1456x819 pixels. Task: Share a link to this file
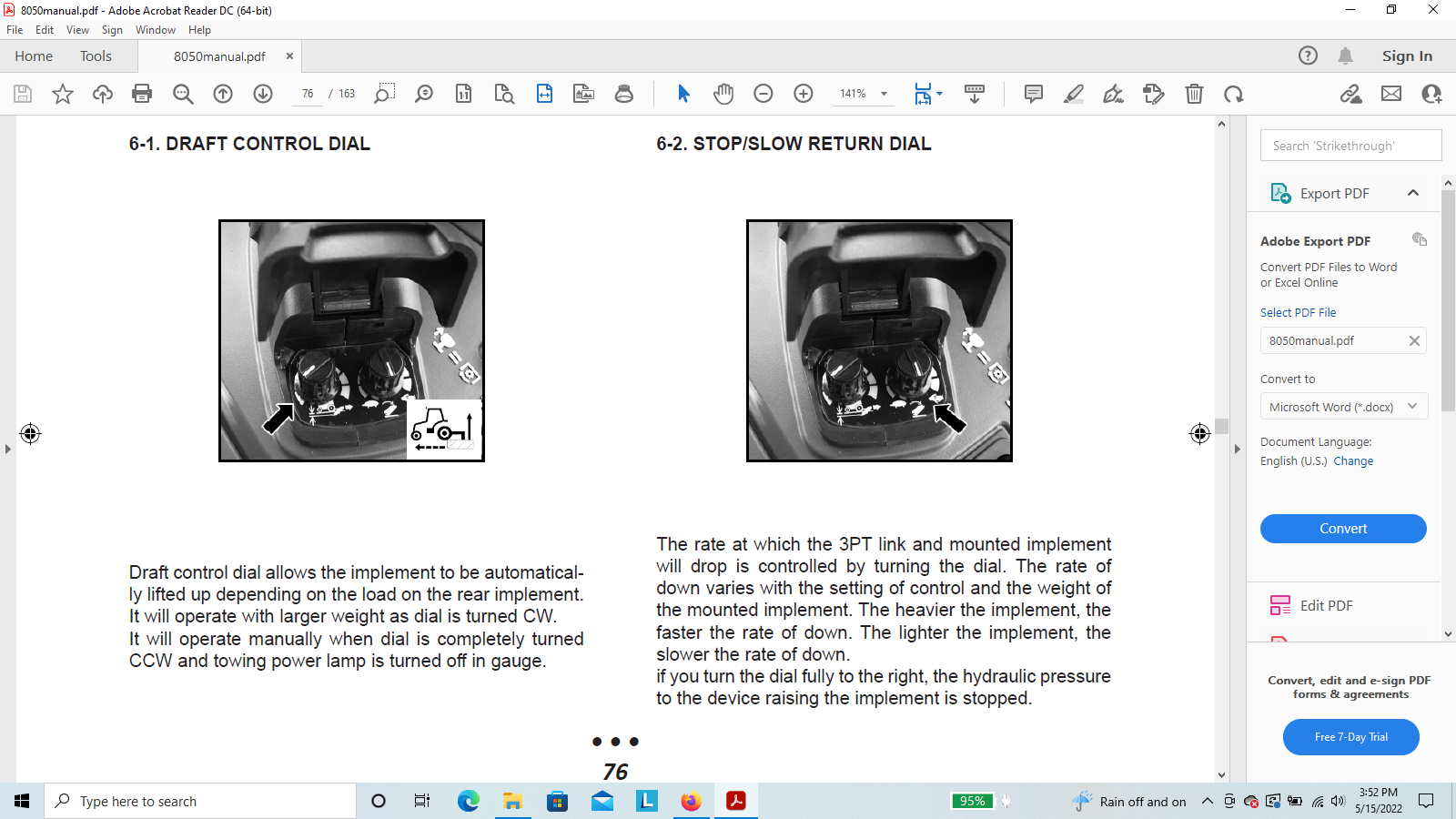[x=1351, y=94]
